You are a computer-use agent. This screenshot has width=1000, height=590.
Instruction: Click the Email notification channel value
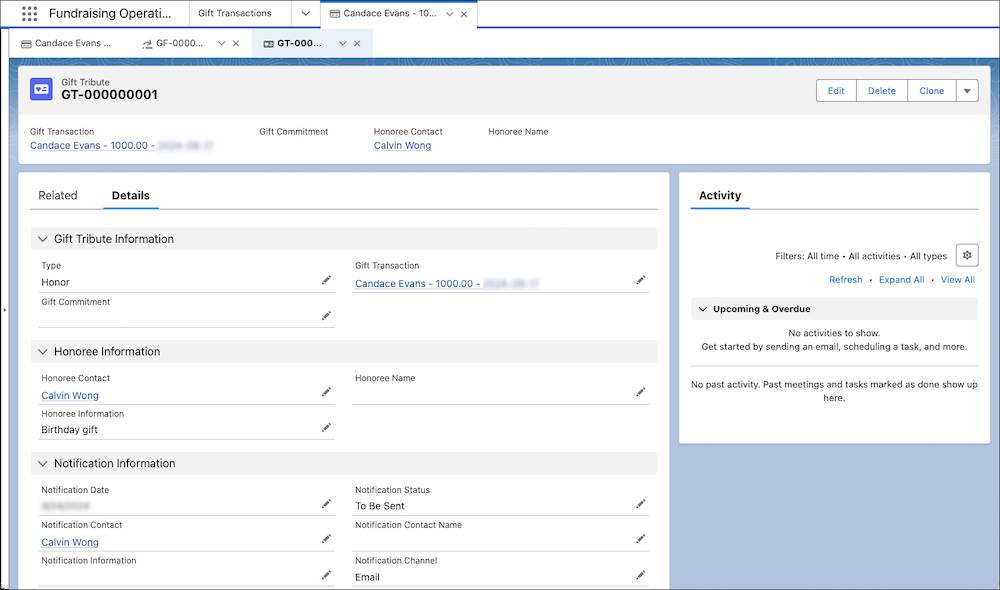click(367, 577)
